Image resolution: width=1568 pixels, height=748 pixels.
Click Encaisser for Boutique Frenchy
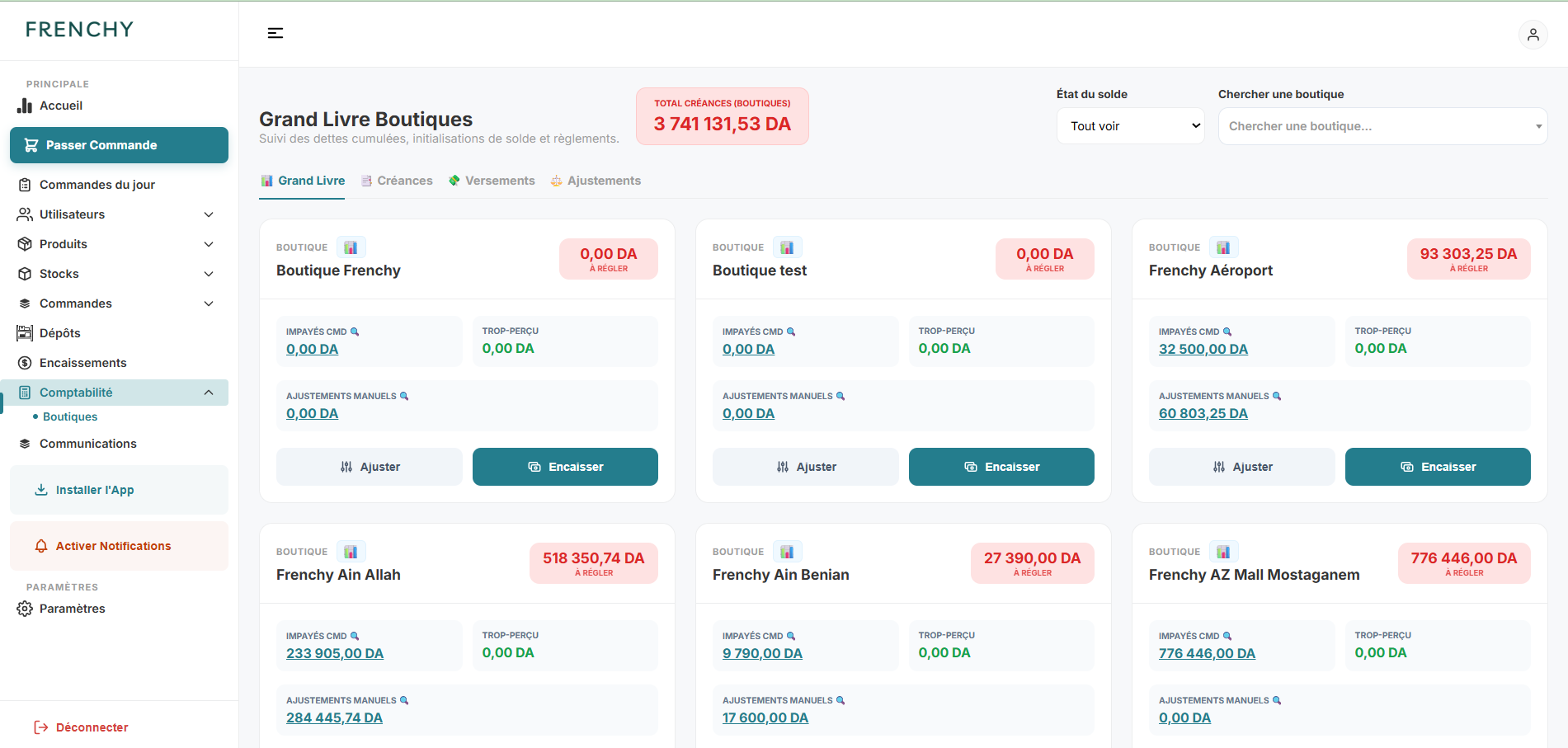[565, 467]
